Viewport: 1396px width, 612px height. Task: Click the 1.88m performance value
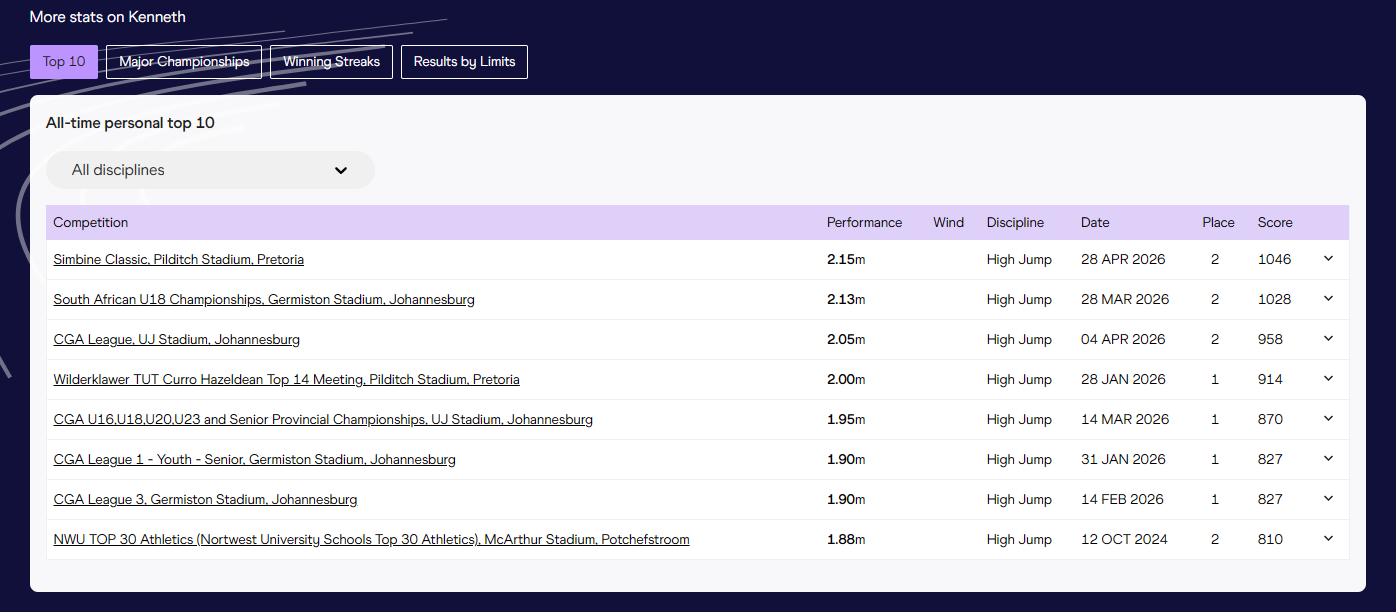pyautogui.click(x=846, y=539)
